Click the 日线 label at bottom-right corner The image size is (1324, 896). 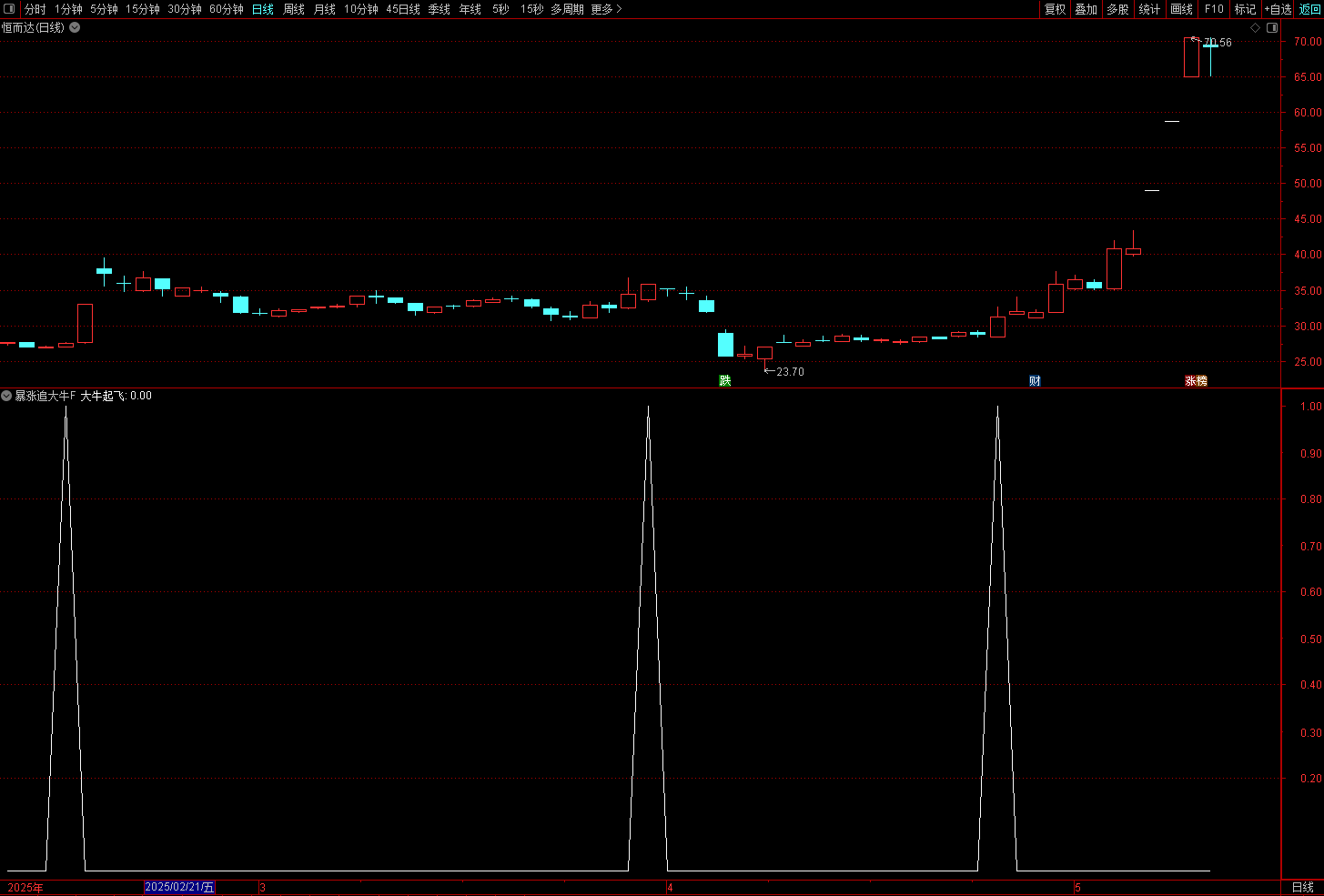point(1303,887)
